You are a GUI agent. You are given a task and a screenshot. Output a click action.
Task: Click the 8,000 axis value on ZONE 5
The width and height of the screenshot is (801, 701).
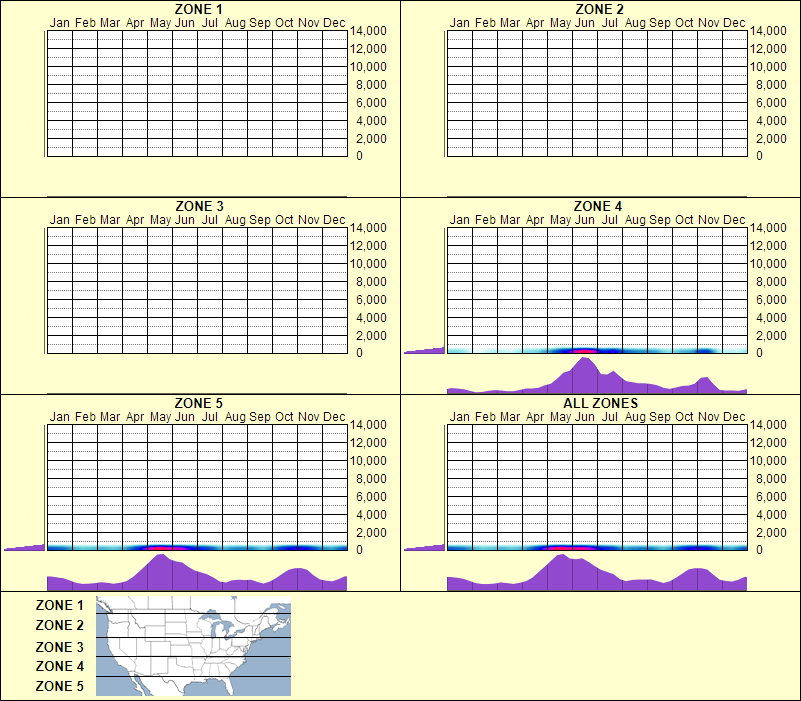(371, 479)
